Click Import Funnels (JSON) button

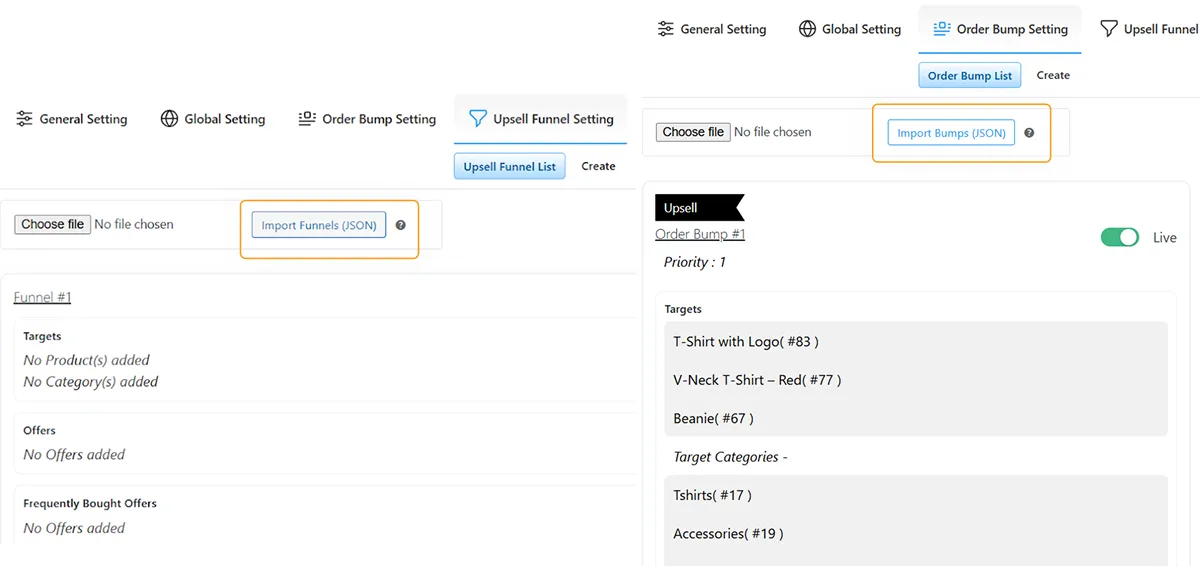[319, 225]
